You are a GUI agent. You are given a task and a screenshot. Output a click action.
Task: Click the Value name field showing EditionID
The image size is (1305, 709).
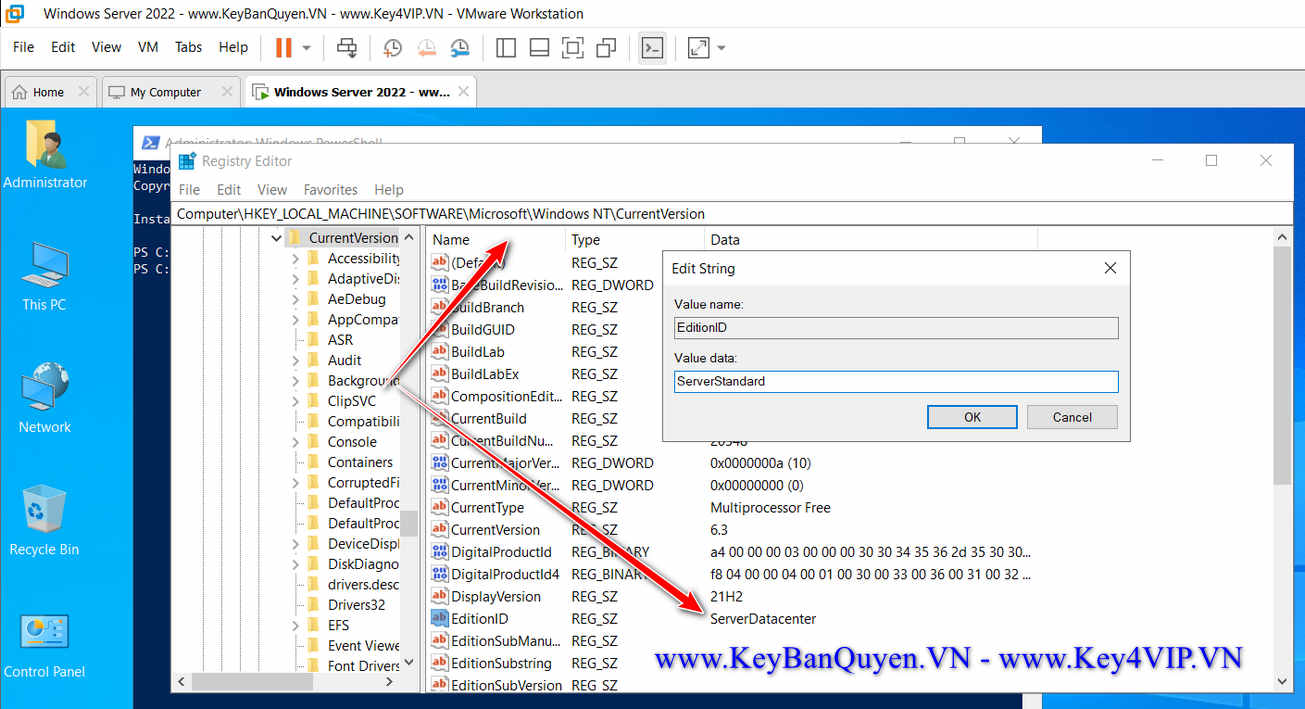coord(896,327)
